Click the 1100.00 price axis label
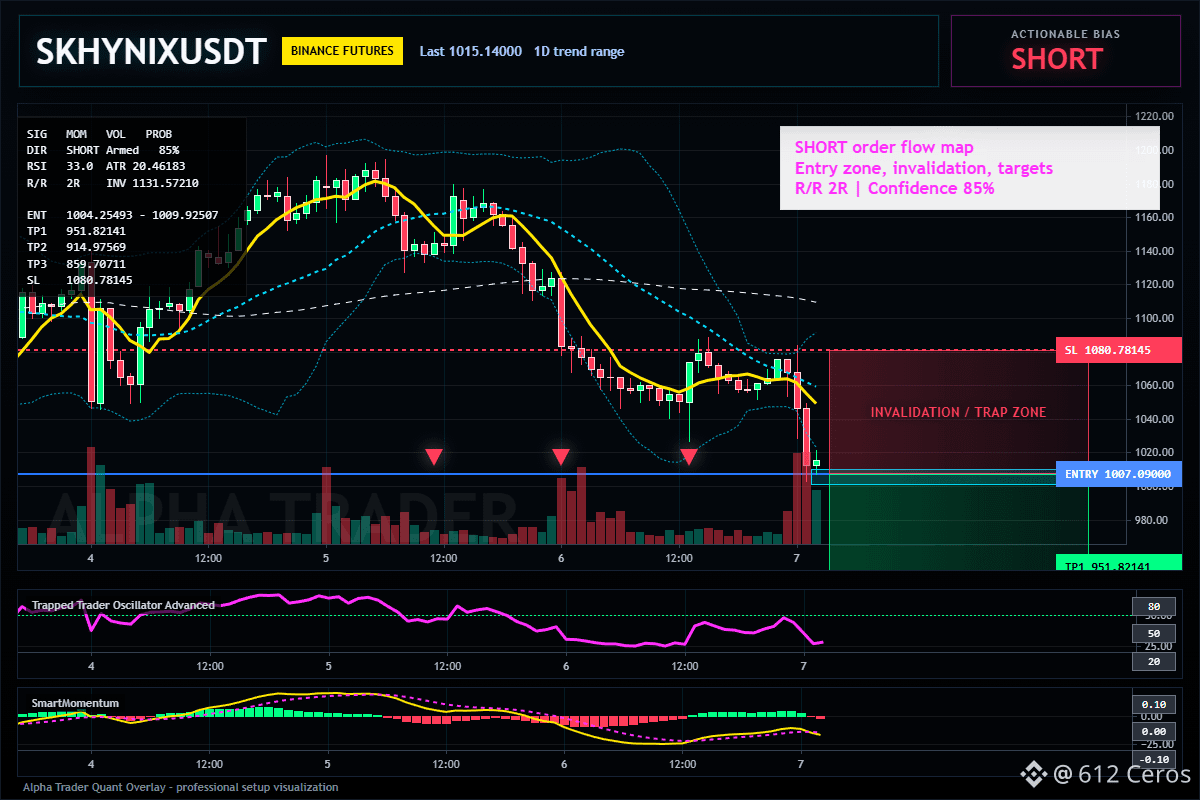1200x800 pixels. click(1155, 319)
